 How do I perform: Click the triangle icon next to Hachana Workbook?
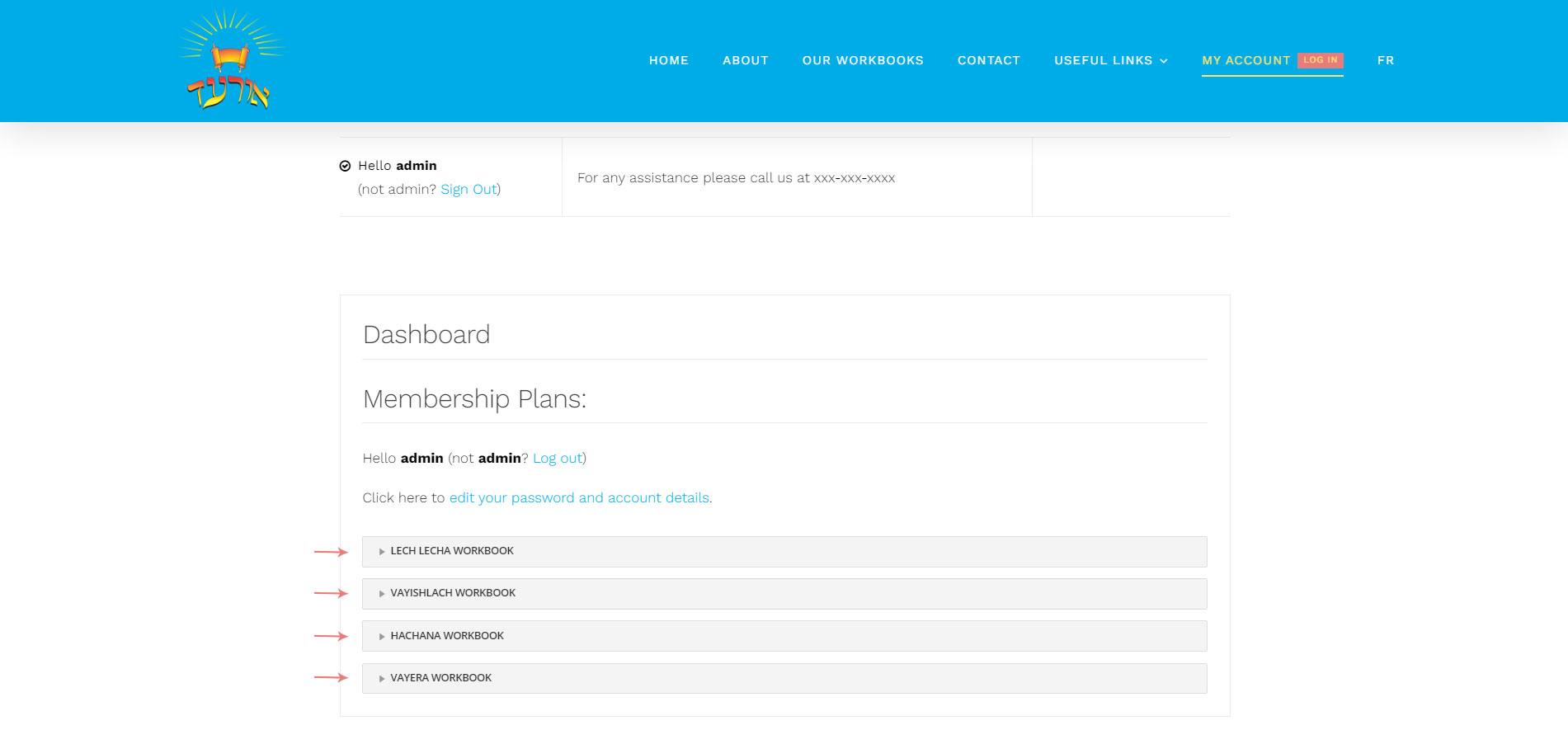pyautogui.click(x=382, y=637)
